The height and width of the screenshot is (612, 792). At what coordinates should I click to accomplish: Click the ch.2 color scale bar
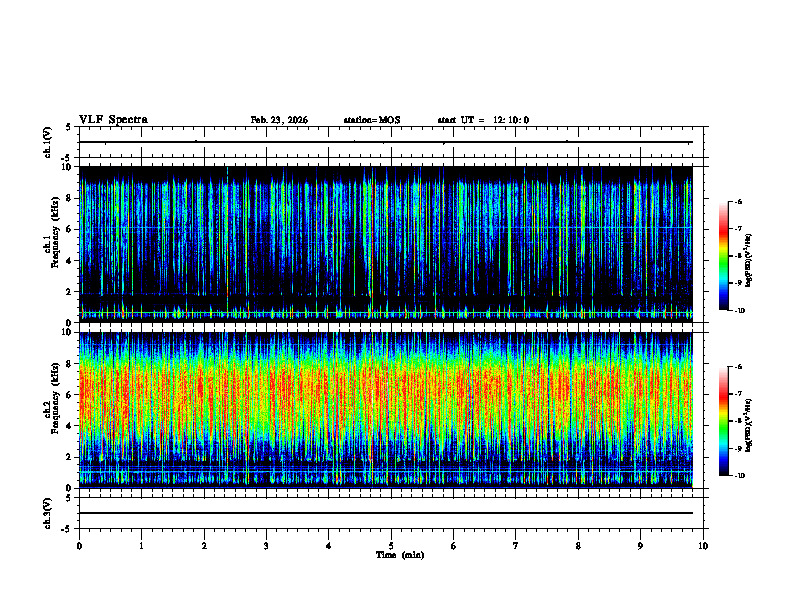pyautogui.click(x=723, y=421)
